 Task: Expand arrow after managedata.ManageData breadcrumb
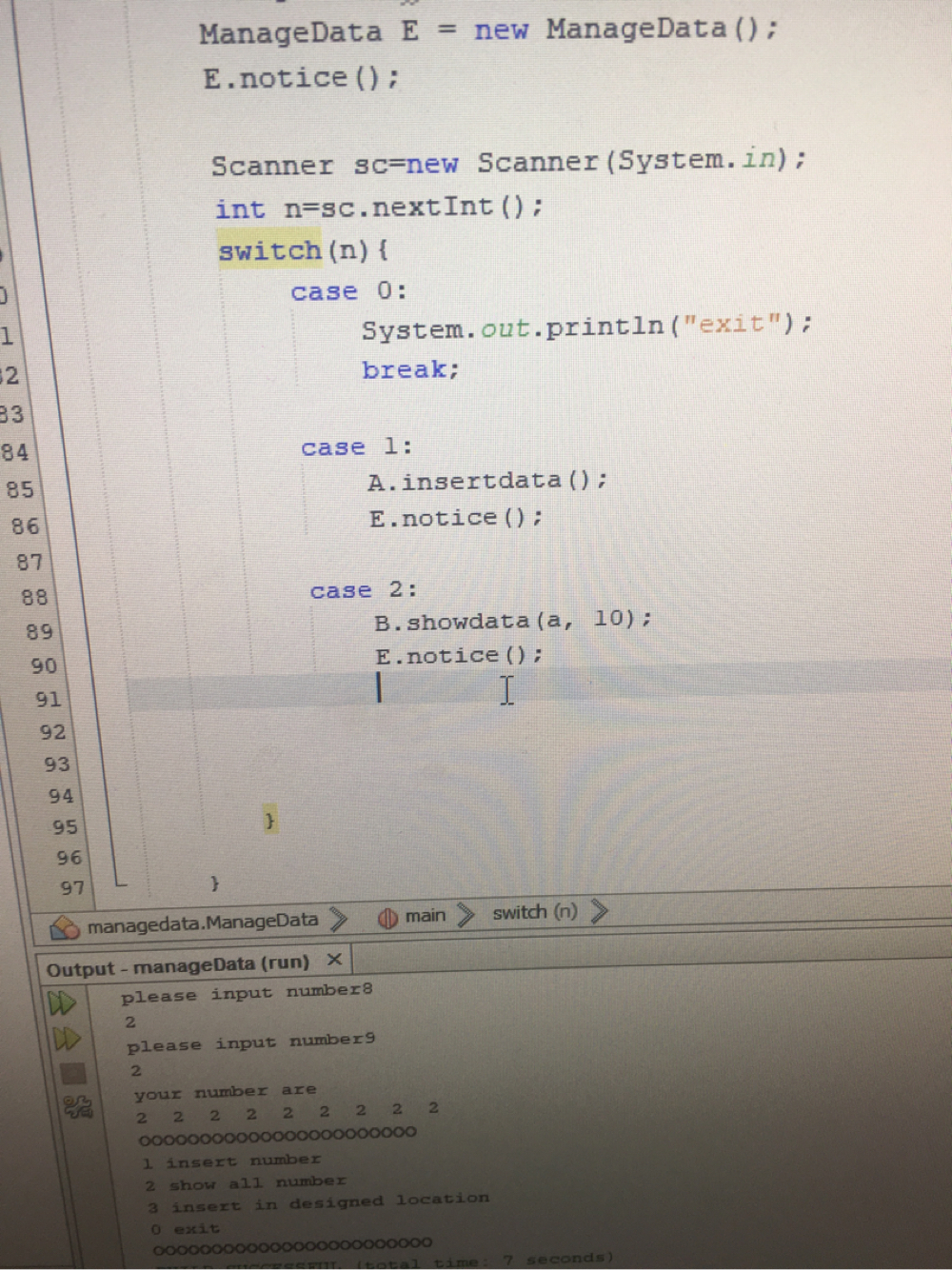(338, 919)
